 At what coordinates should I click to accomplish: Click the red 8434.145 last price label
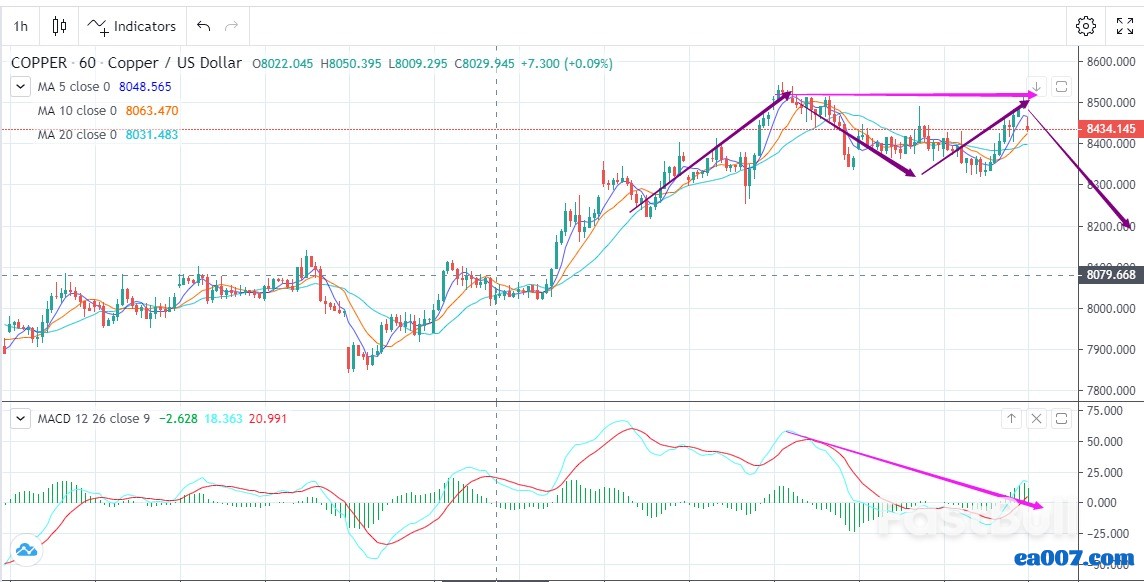[1112, 129]
